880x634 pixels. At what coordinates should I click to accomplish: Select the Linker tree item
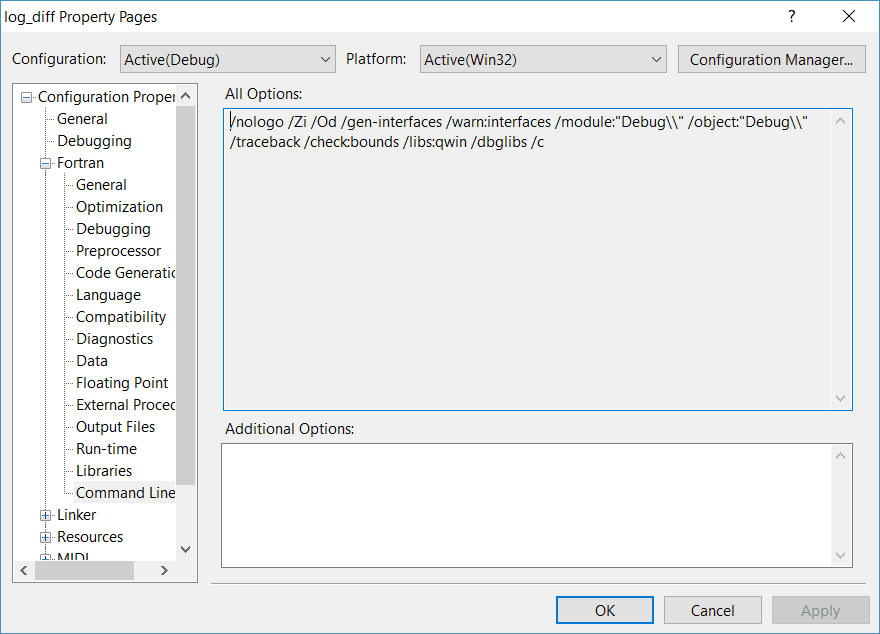[76, 514]
